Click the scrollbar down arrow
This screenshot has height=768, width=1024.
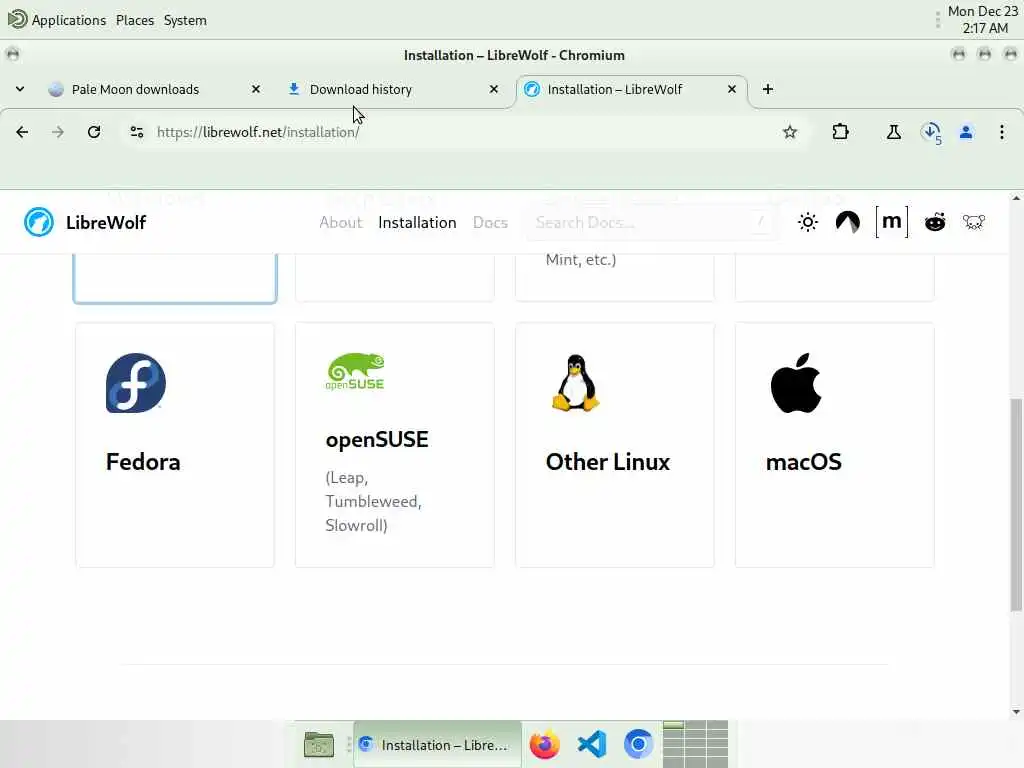click(x=1016, y=712)
